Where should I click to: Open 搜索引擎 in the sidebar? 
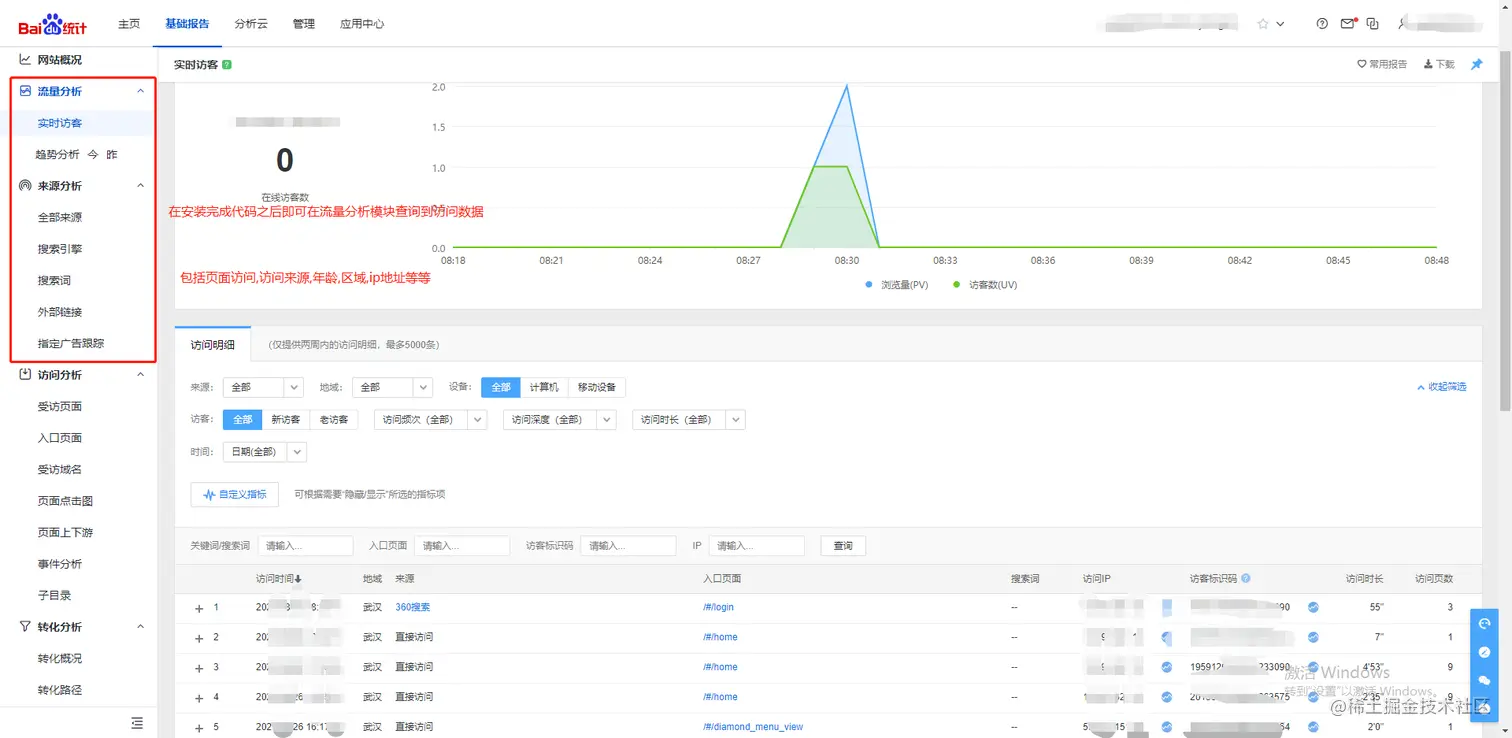(60, 249)
